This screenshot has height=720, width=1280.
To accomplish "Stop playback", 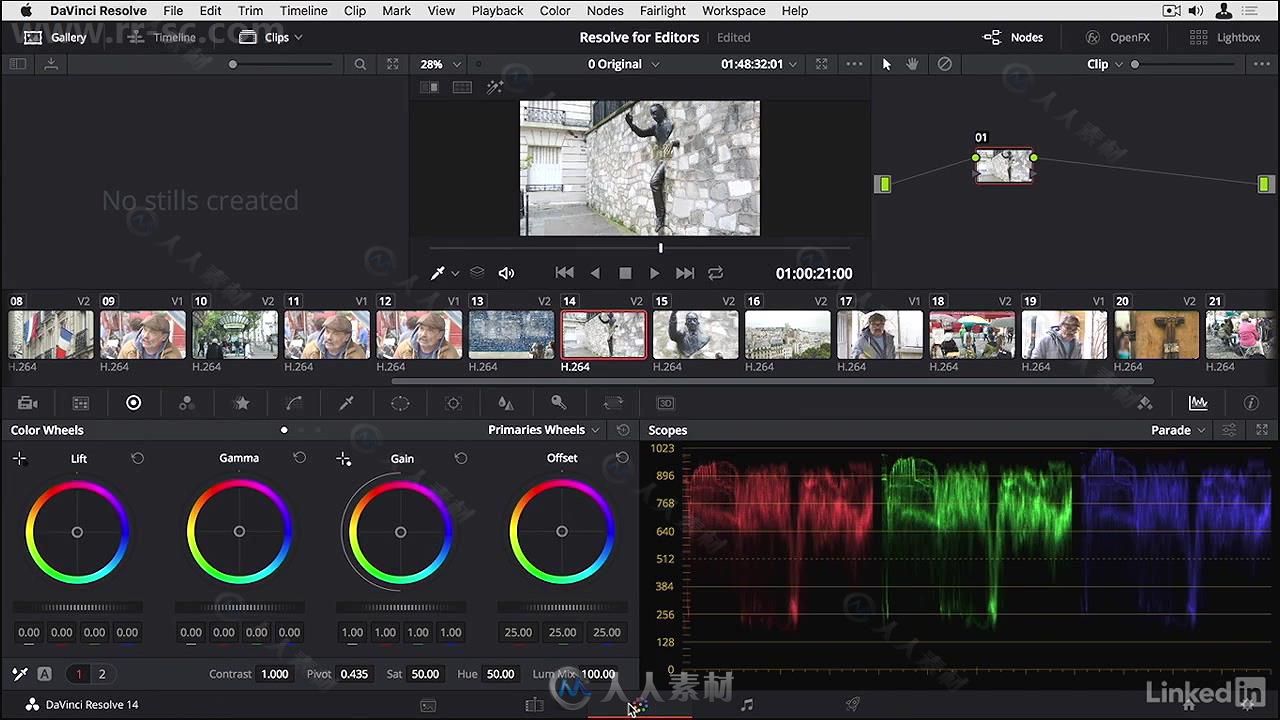I will 625,273.
